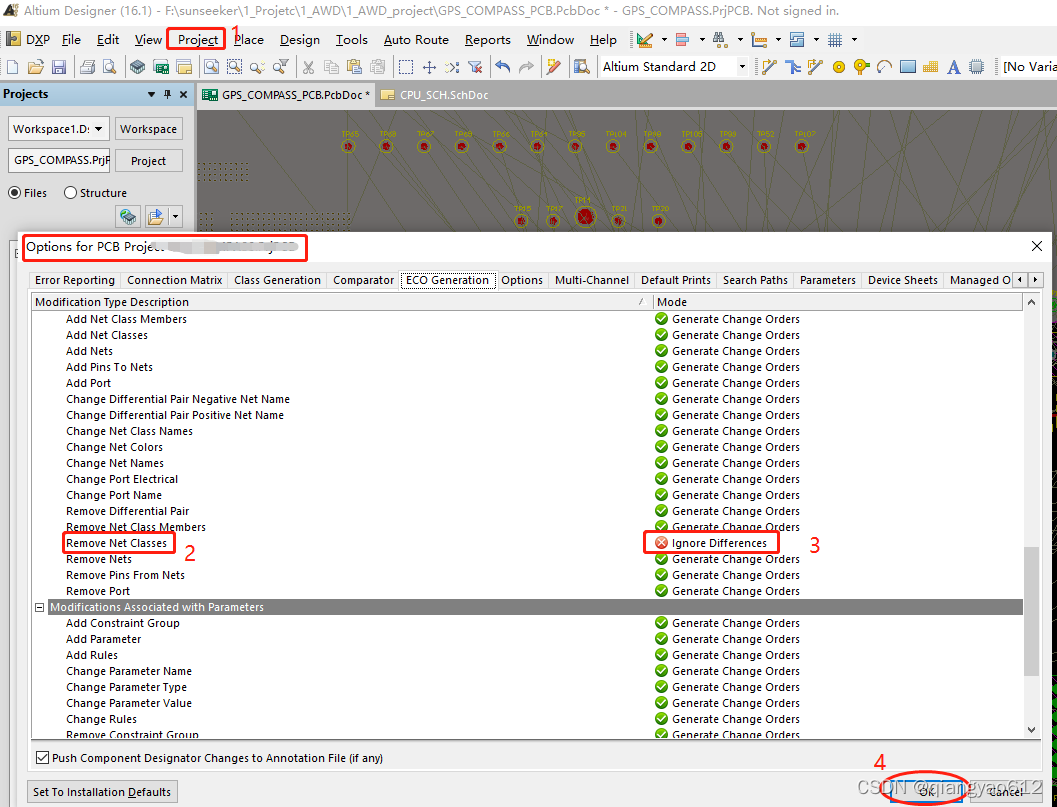Click scrollbar down arrow in modification list
The height and width of the screenshot is (807, 1057).
point(1031,729)
